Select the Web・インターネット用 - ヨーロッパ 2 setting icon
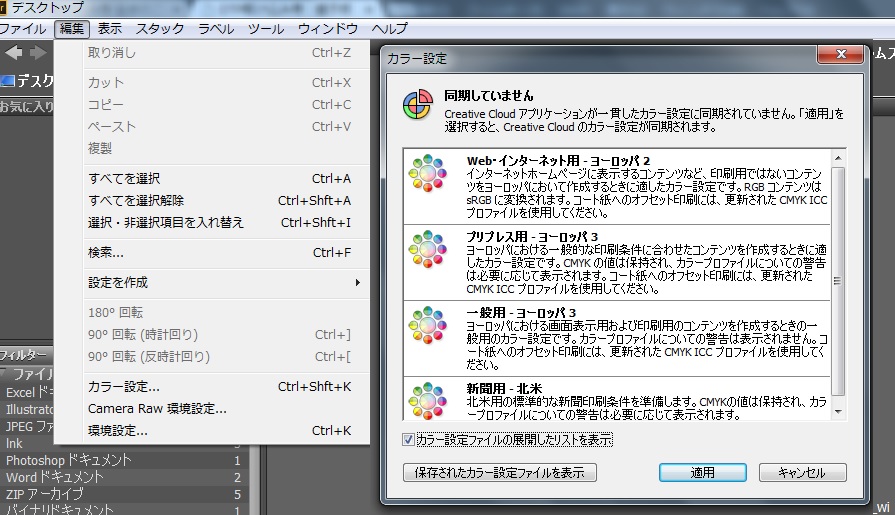 click(x=428, y=173)
